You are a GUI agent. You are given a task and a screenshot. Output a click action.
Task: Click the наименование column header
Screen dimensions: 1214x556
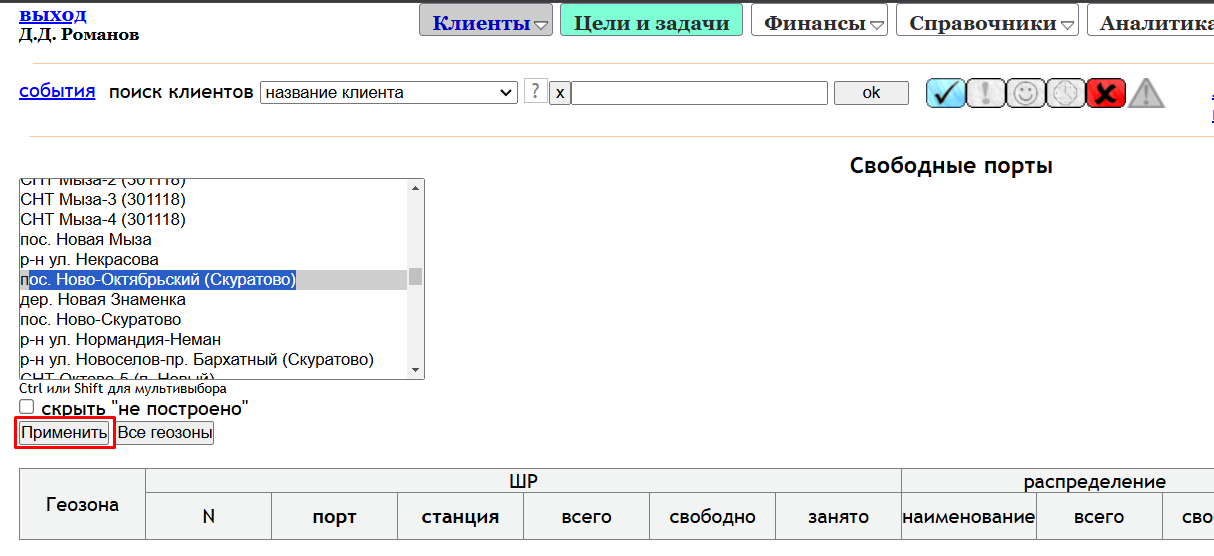tap(969, 517)
